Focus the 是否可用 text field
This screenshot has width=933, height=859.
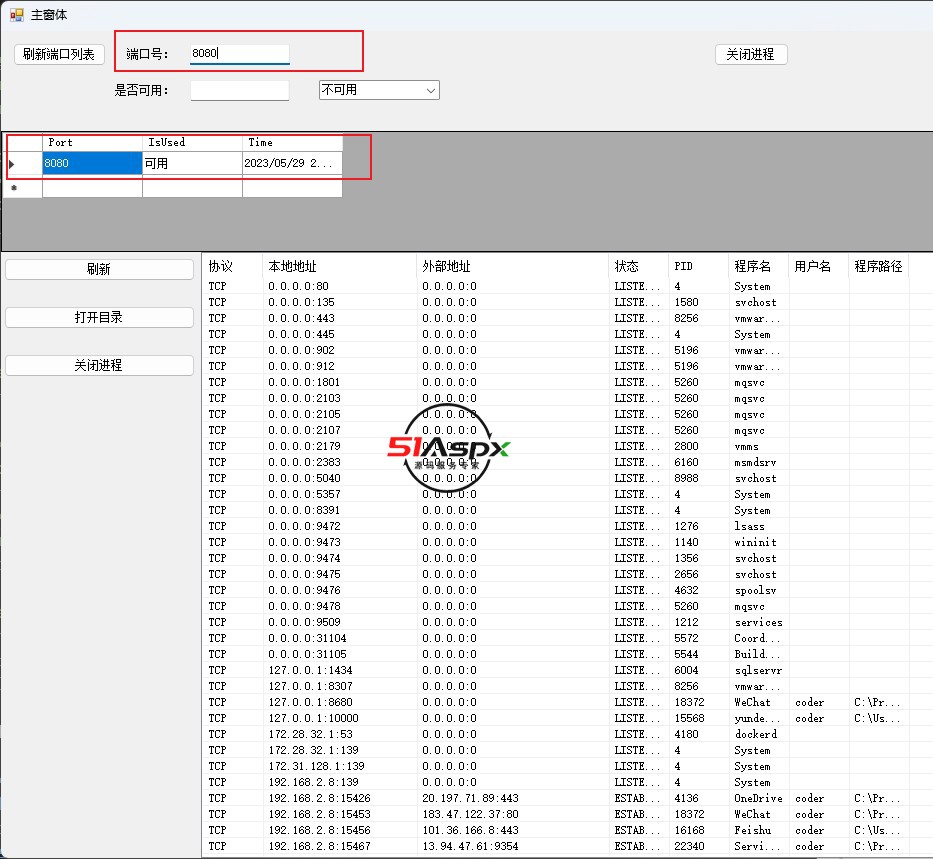240,90
